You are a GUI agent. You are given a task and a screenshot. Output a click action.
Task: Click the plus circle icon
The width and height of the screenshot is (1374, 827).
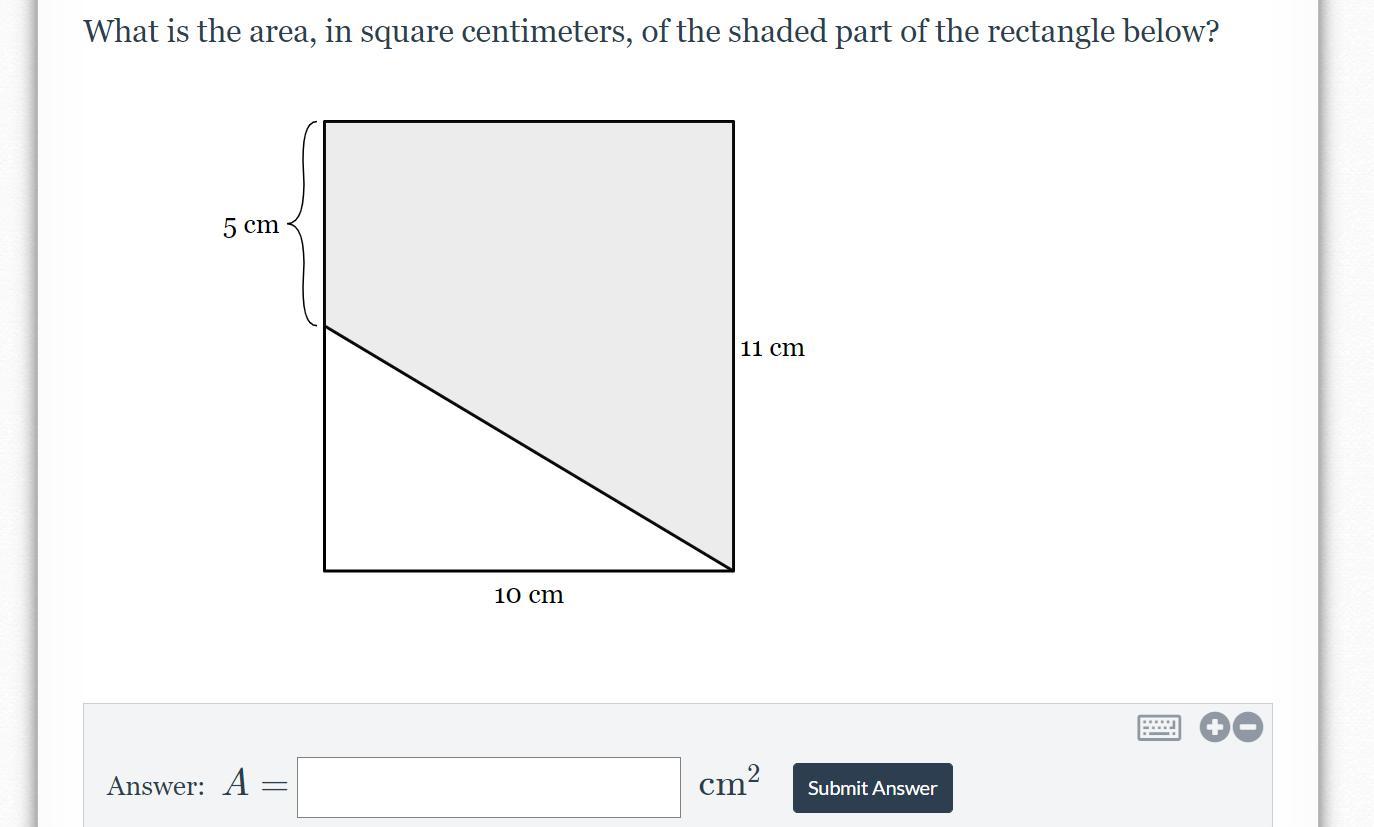tap(1214, 727)
